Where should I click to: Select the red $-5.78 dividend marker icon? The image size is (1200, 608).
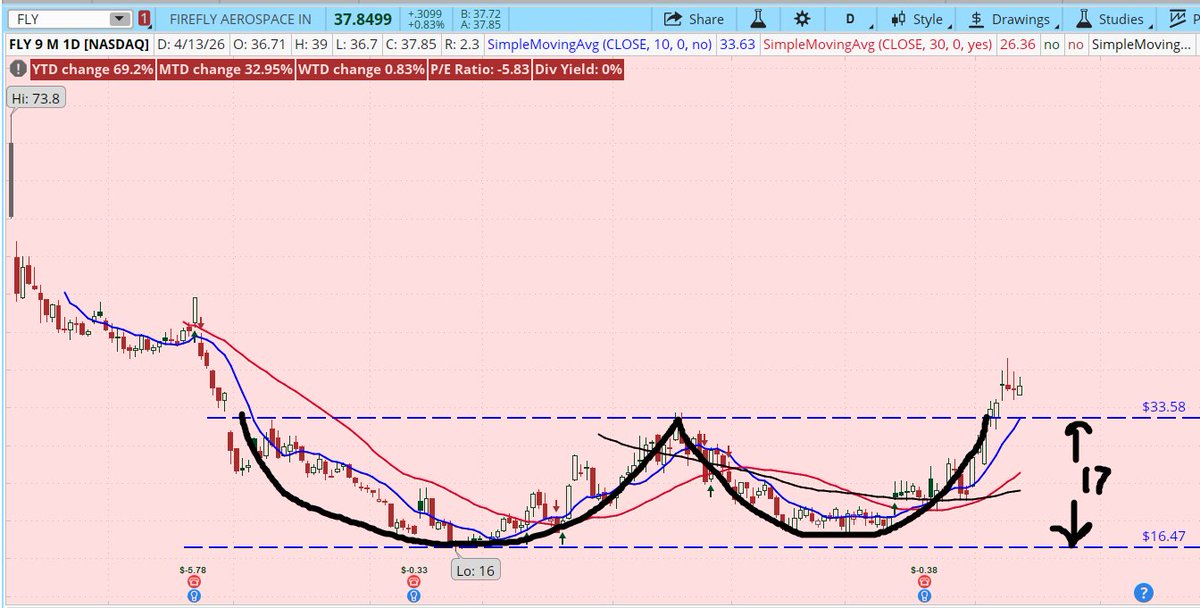click(x=194, y=582)
